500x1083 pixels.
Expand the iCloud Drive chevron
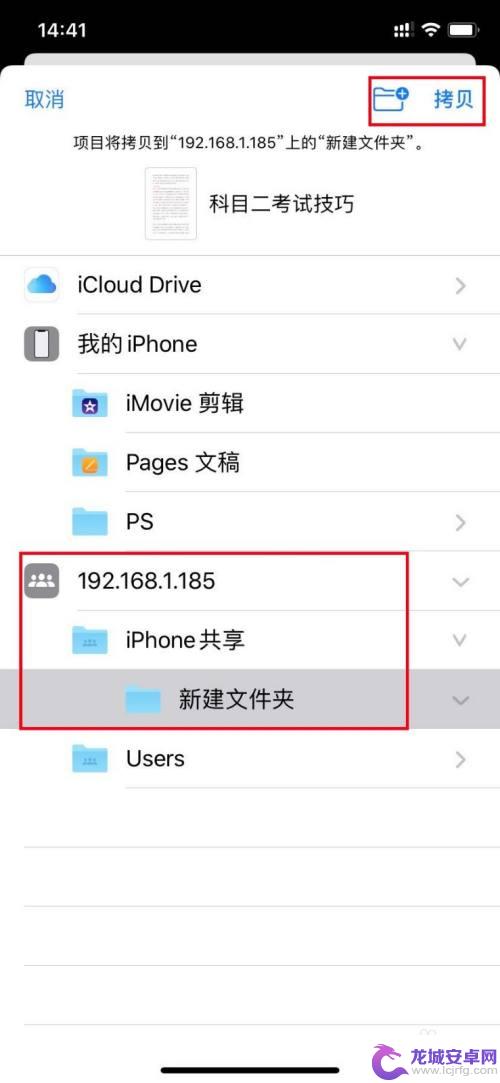click(461, 285)
